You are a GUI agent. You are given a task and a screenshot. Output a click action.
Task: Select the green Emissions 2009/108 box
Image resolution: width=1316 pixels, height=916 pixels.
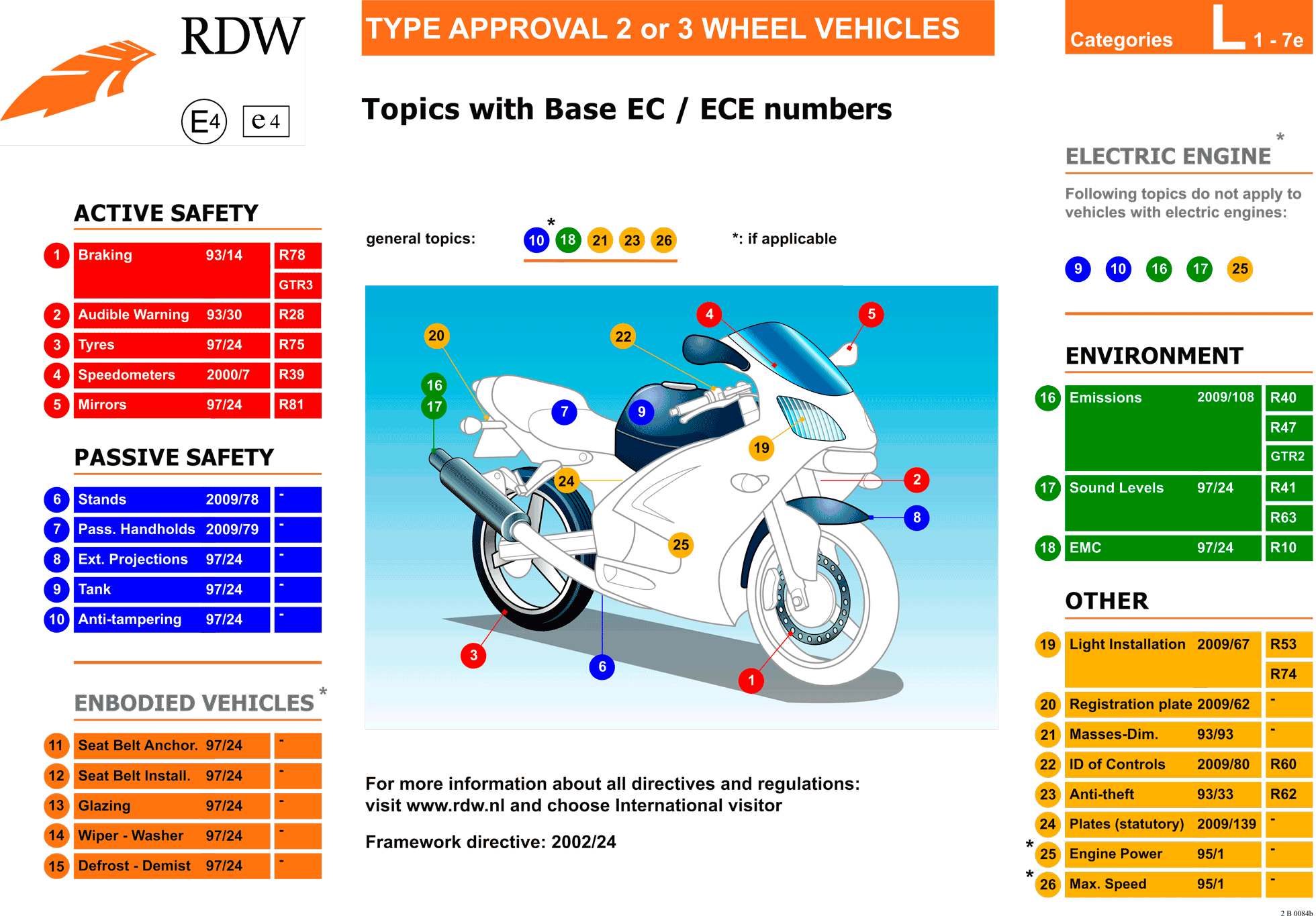pos(1162,427)
